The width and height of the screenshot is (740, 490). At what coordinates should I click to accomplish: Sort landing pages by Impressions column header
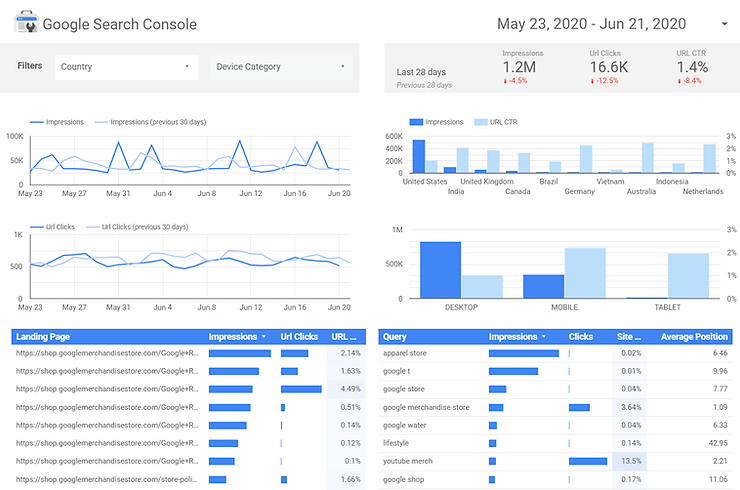click(x=237, y=337)
